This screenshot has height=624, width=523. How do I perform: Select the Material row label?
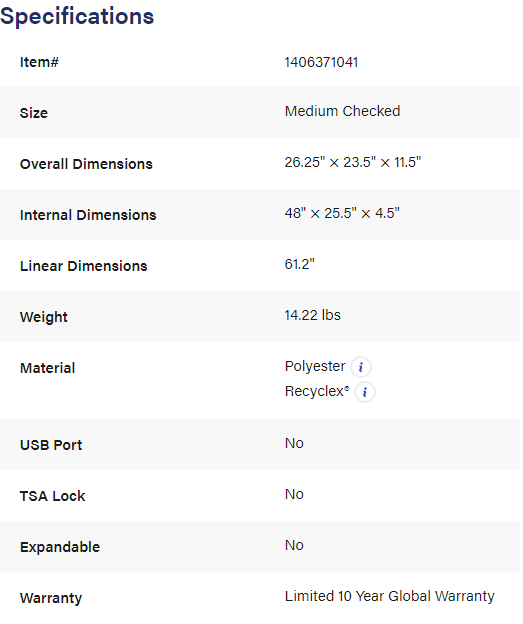click(x=47, y=368)
